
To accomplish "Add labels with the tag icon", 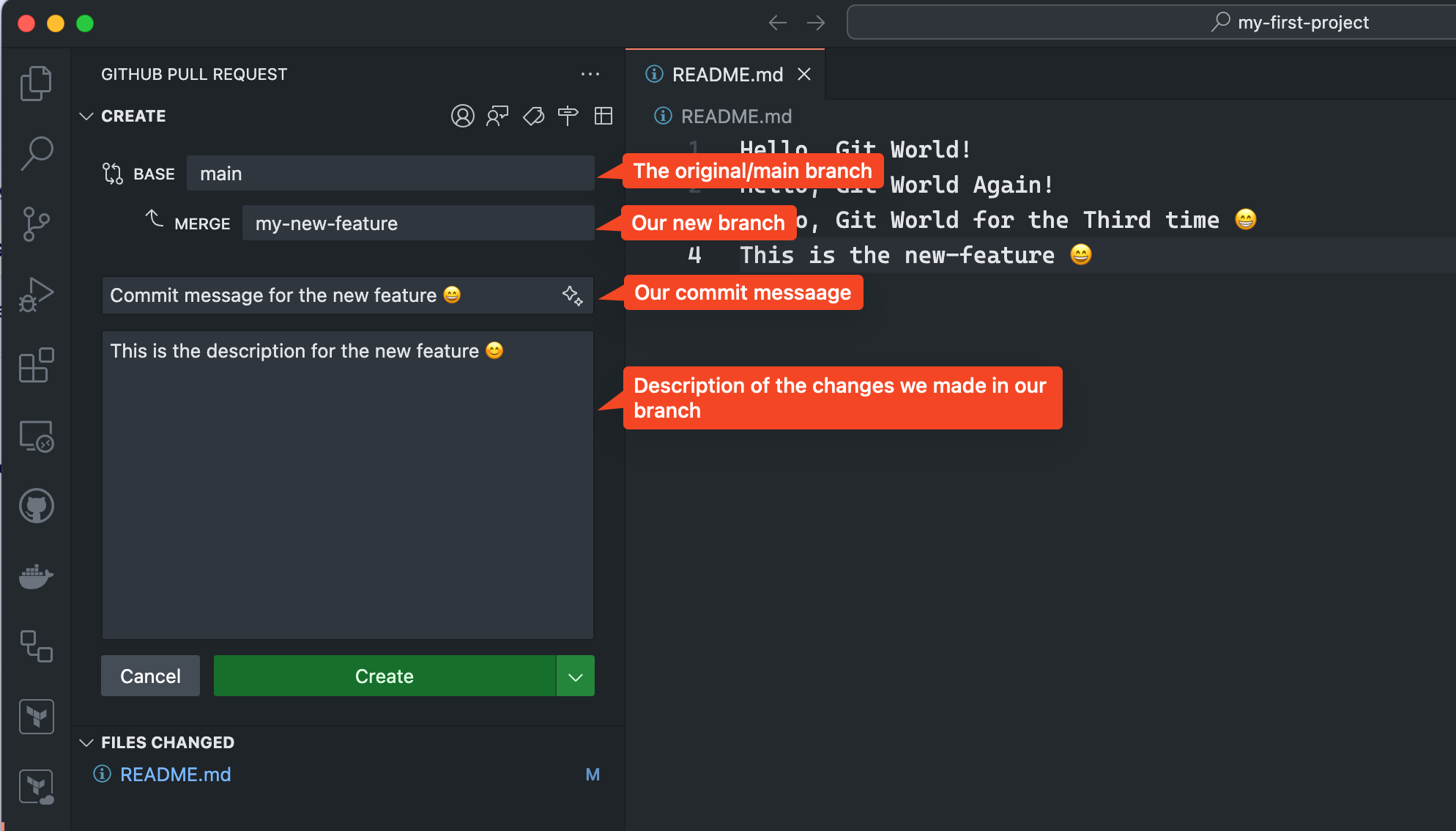I will click(533, 116).
